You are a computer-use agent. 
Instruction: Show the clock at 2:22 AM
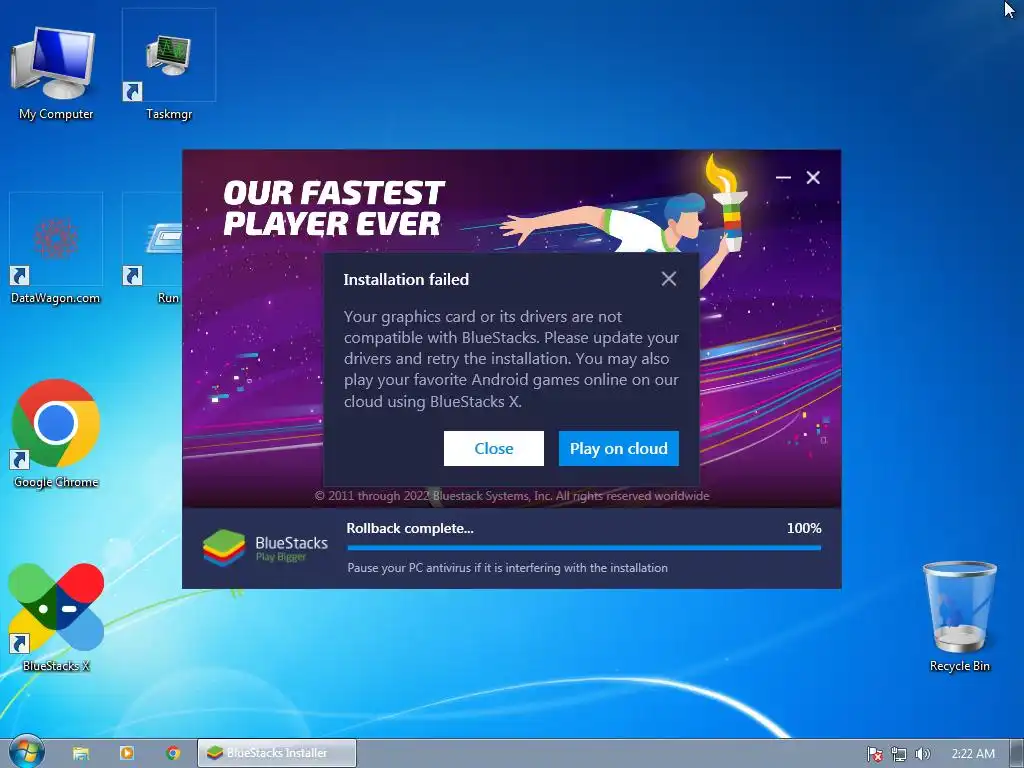pyautogui.click(x=973, y=754)
